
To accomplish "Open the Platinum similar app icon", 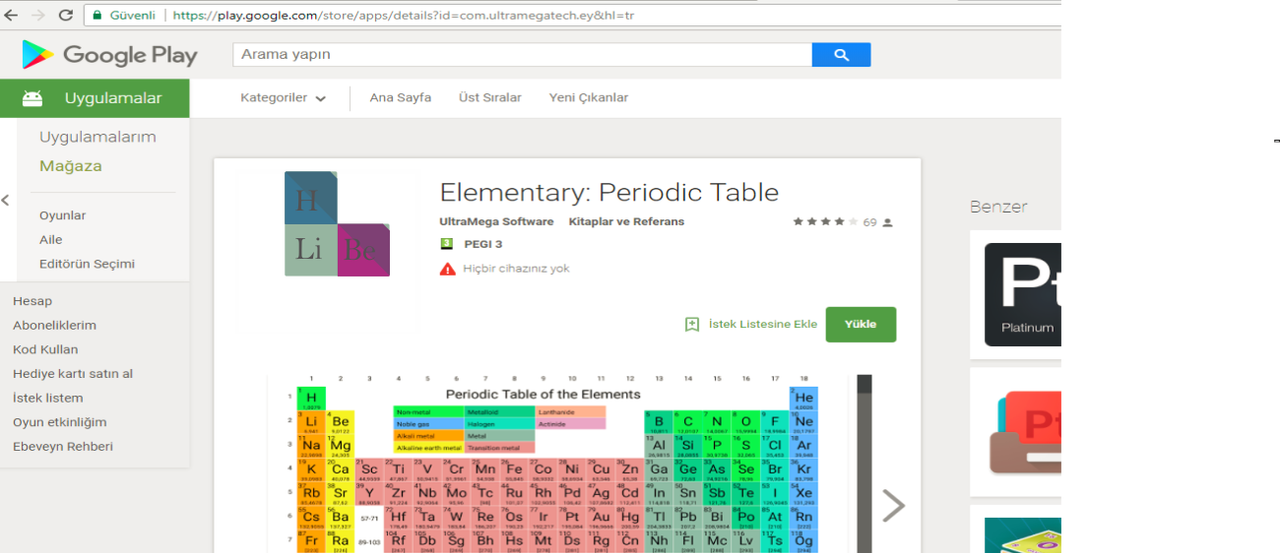I will 1022,295.
